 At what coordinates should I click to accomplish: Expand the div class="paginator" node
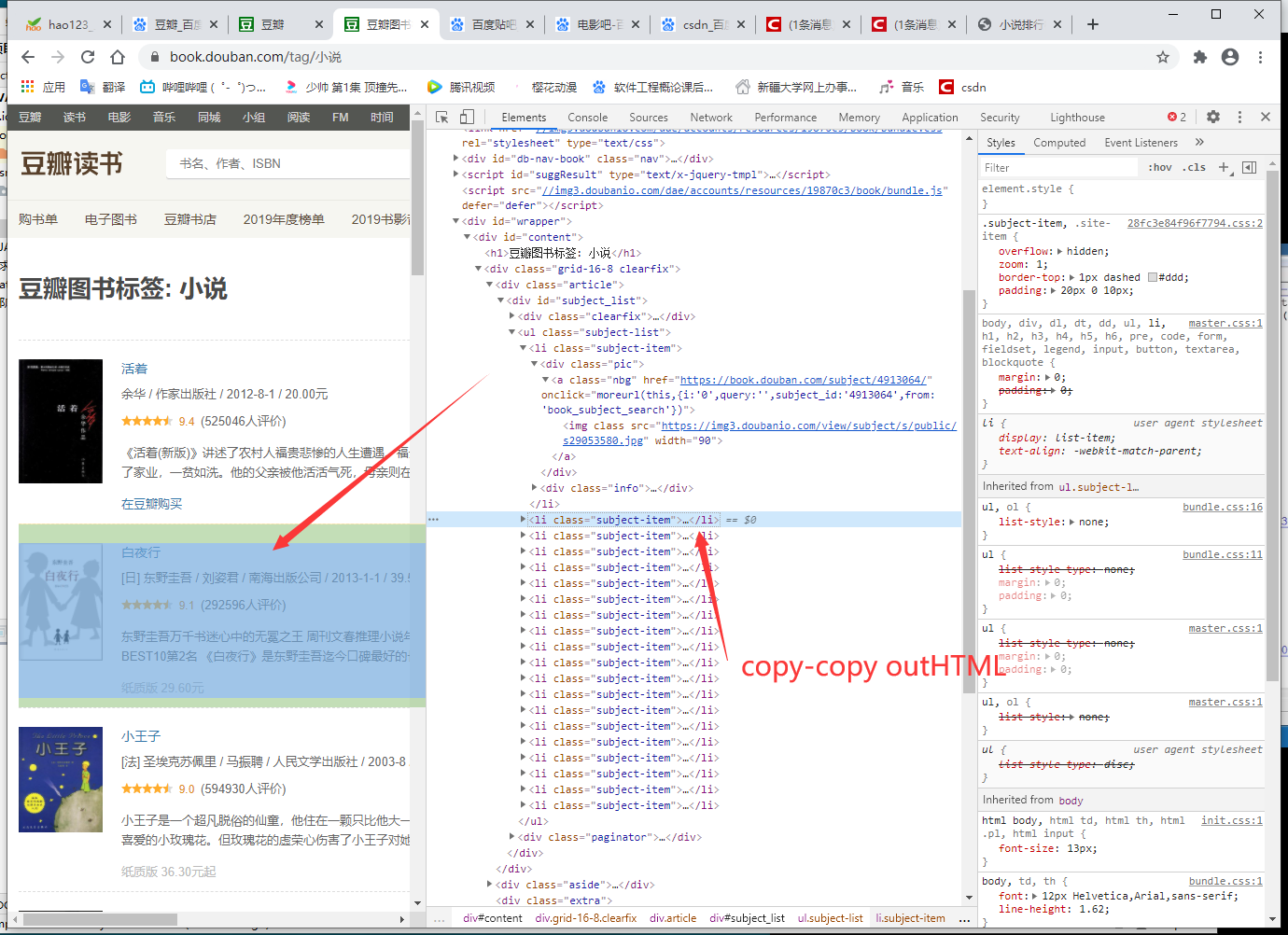512,836
